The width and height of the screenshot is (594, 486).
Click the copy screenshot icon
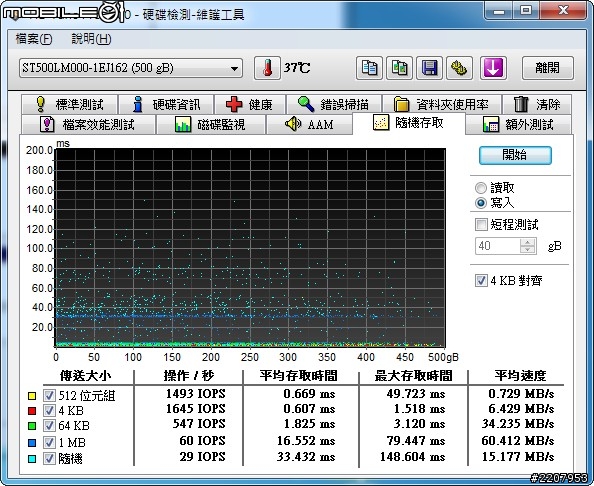[399, 68]
